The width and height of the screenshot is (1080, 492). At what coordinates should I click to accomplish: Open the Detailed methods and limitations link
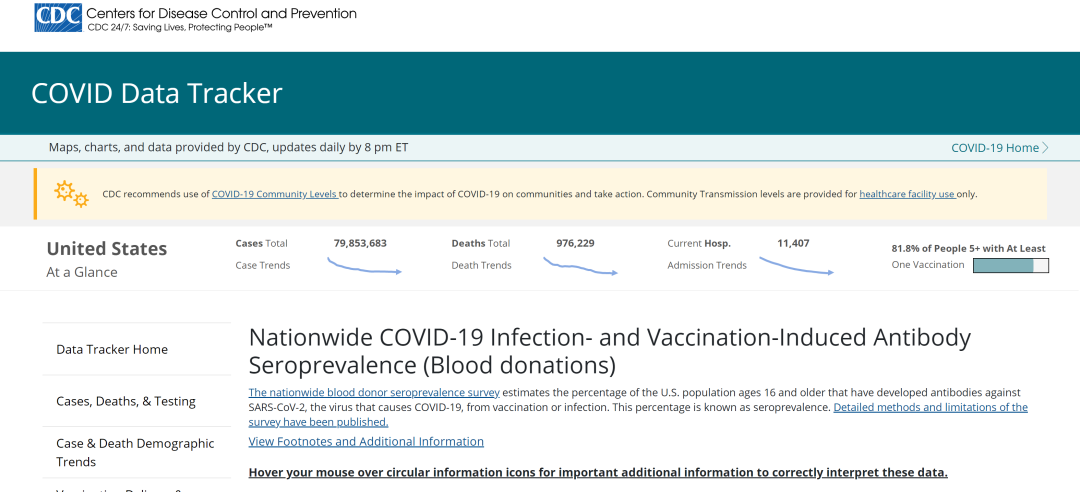930,407
